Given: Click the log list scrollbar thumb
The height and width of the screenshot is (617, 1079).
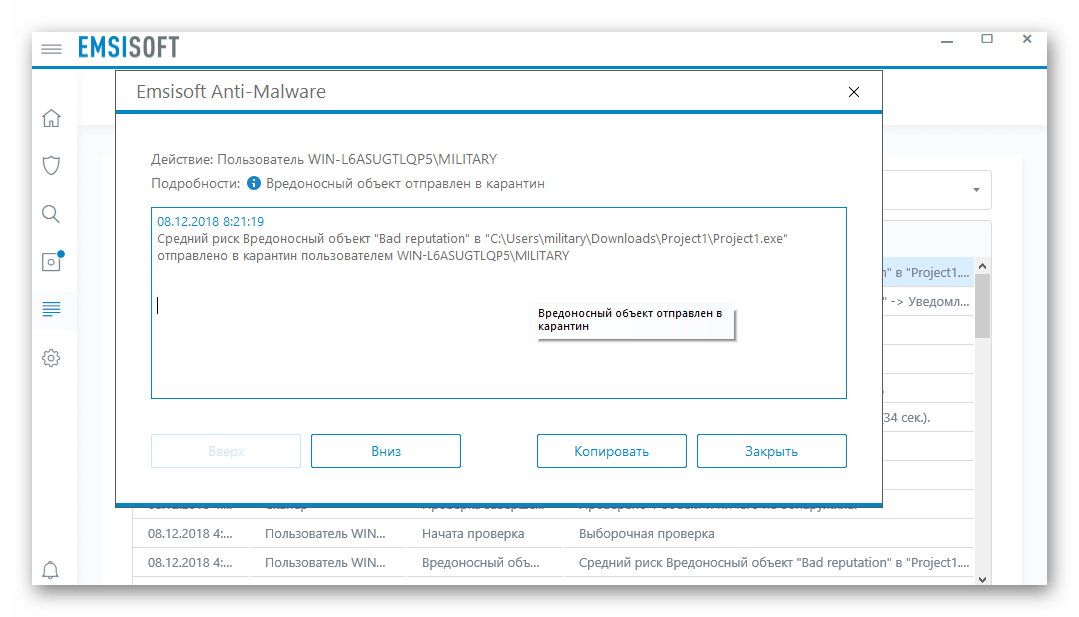Looking at the screenshot, I should click(x=983, y=305).
